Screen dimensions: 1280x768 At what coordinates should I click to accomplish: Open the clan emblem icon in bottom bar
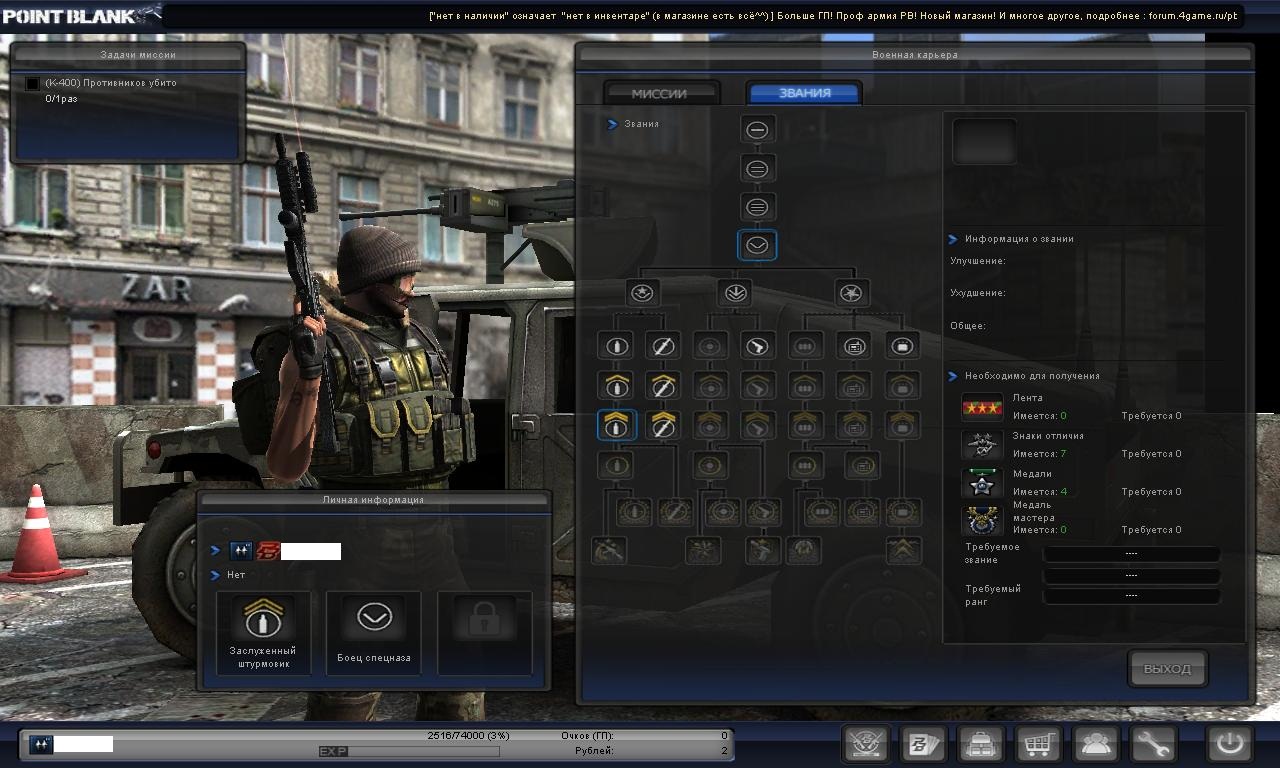pos(866,744)
